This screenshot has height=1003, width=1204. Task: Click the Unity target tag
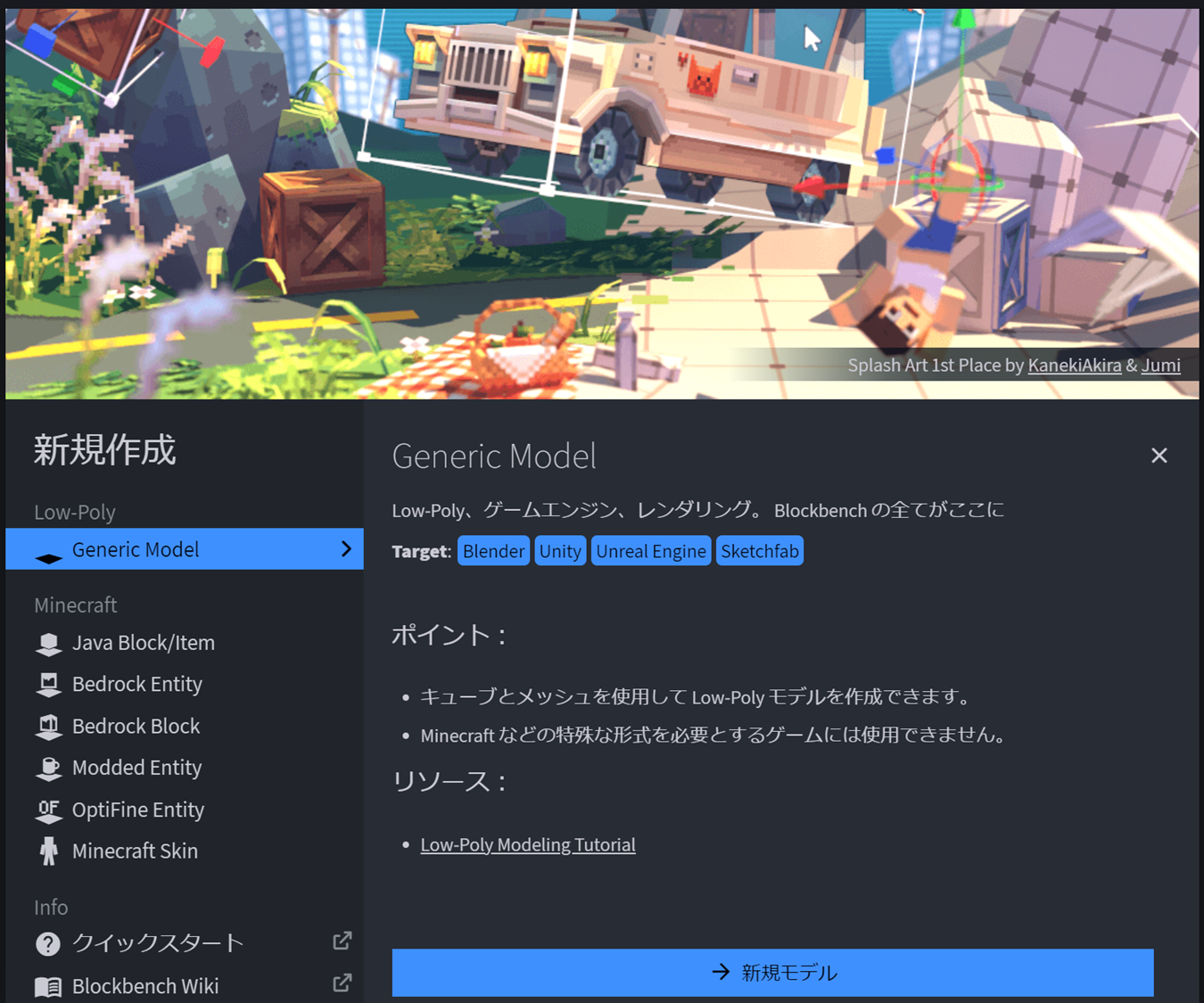pyautogui.click(x=560, y=550)
